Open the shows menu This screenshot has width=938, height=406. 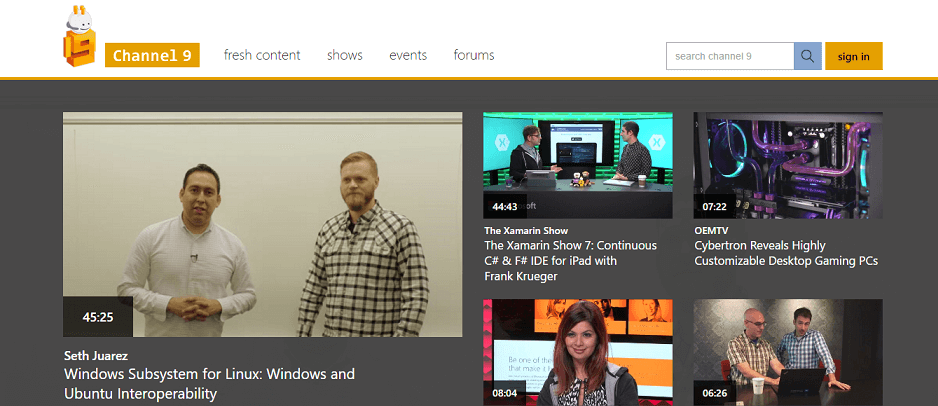345,55
